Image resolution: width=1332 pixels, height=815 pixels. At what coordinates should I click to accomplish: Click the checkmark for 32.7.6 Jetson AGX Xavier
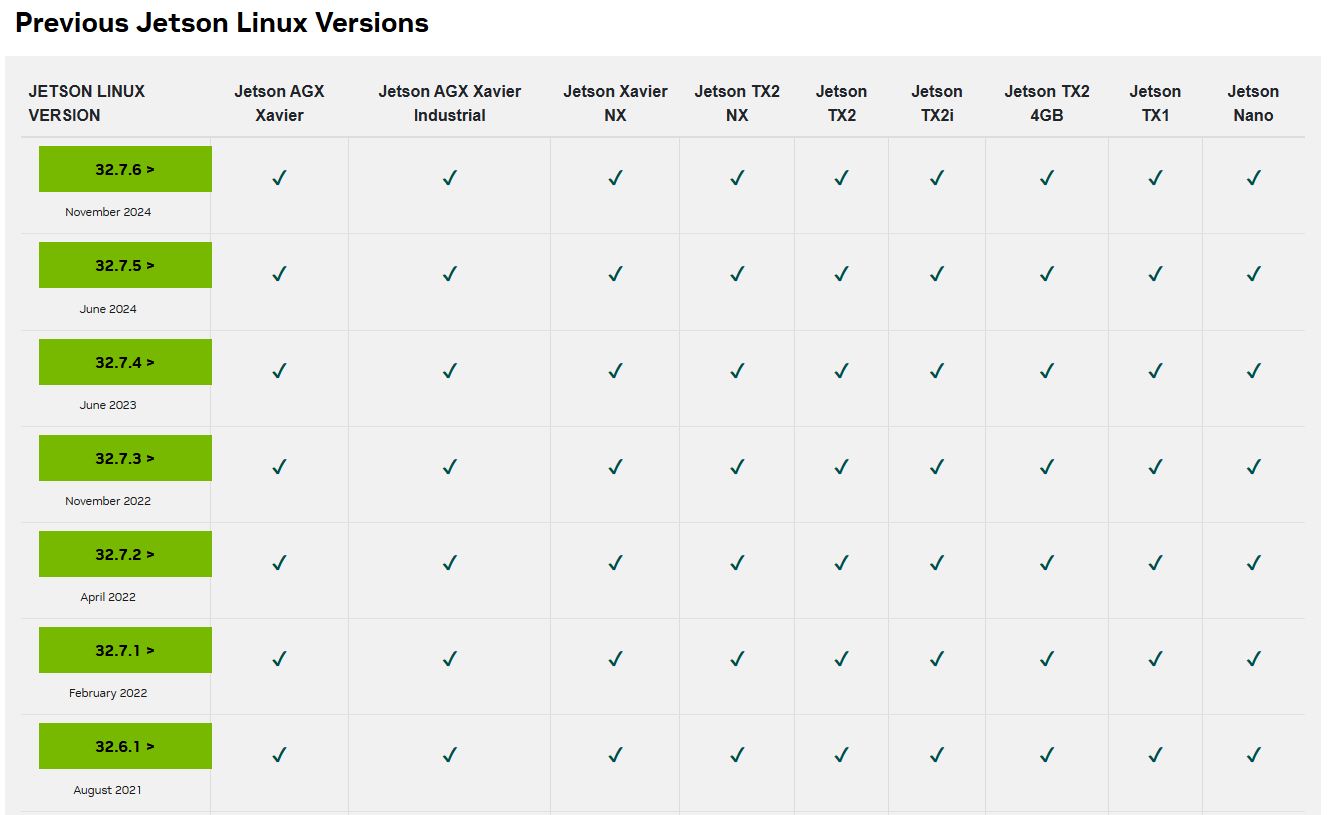pyautogui.click(x=279, y=178)
